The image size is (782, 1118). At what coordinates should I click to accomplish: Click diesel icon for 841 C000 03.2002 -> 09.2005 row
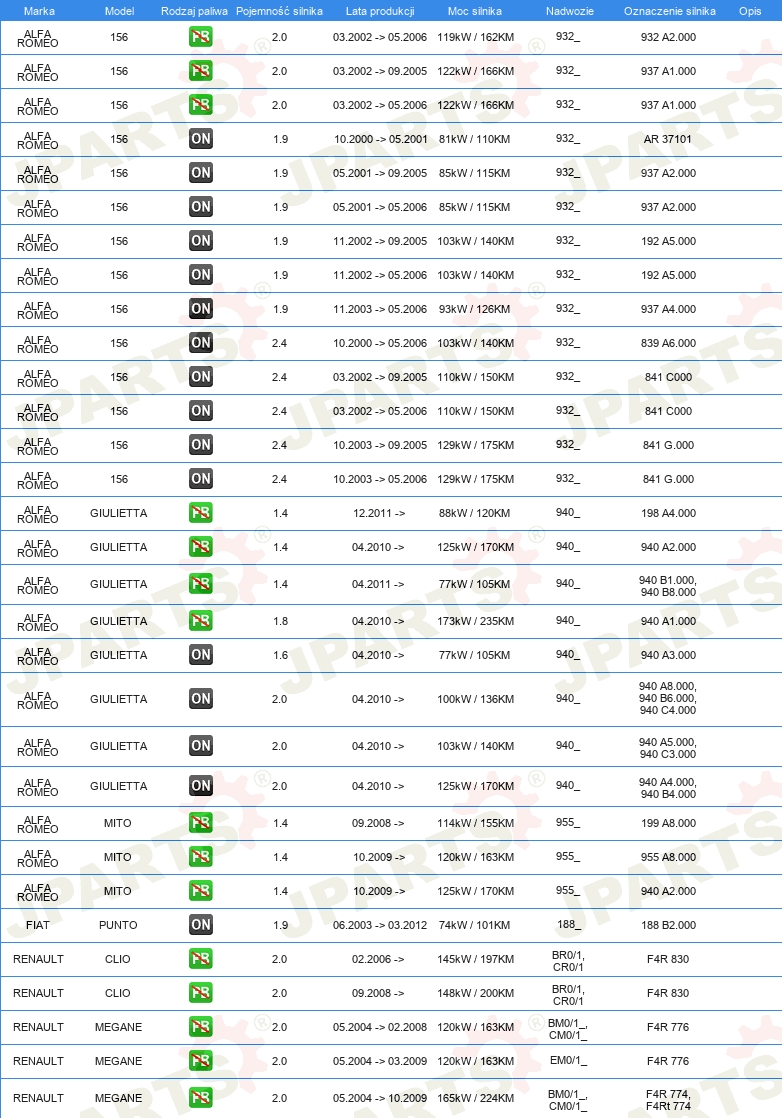click(x=201, y=377)
